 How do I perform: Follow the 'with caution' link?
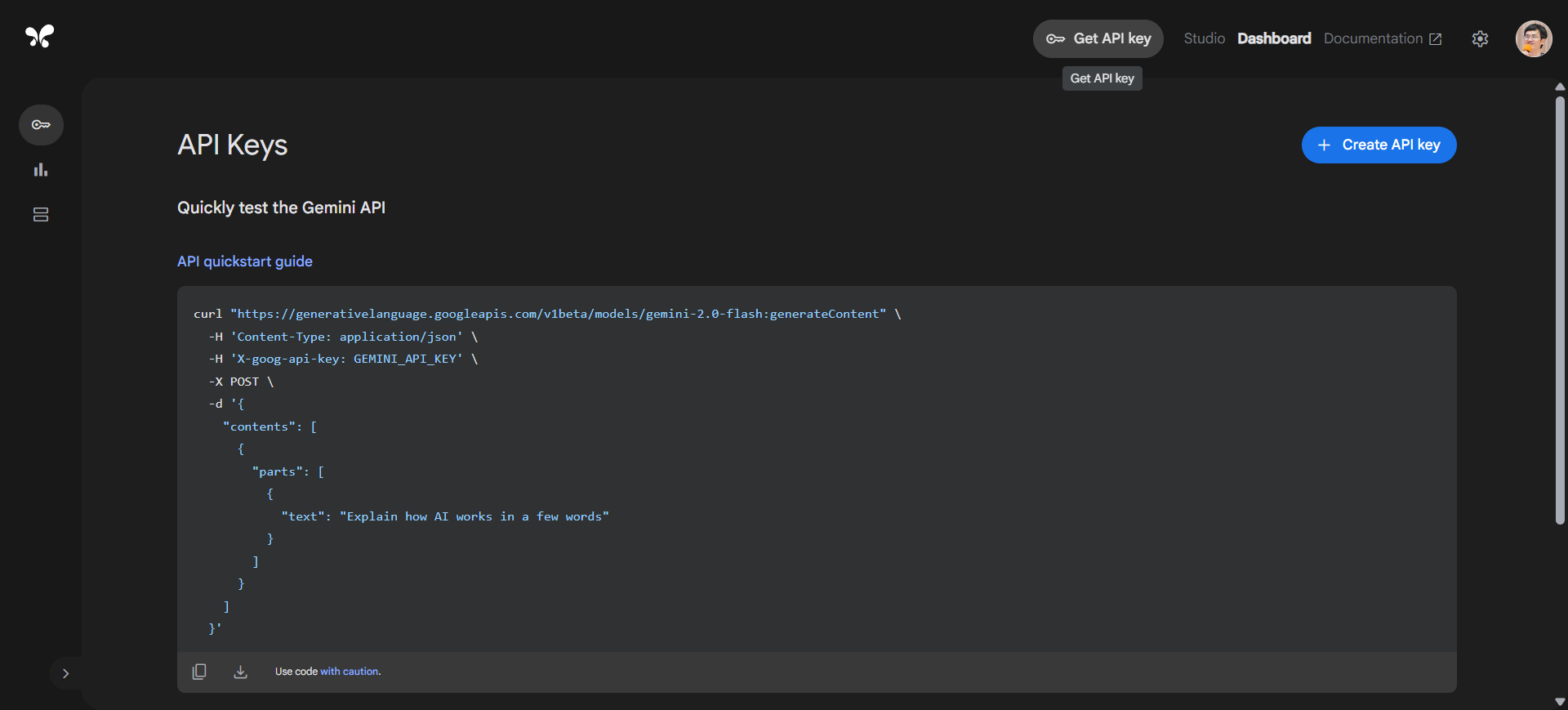tap(350, 672)
